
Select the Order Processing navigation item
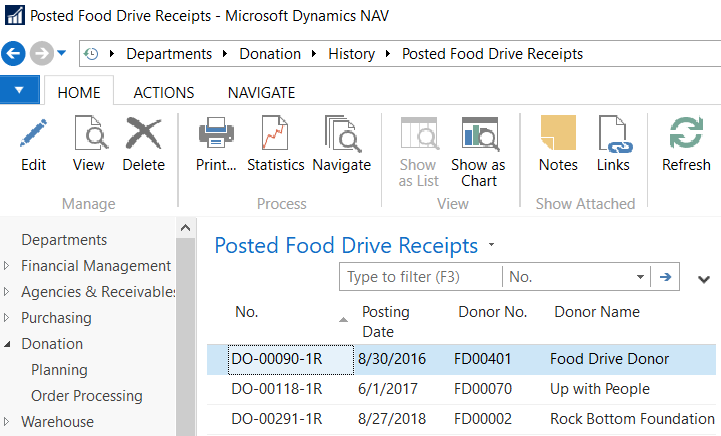90,396
